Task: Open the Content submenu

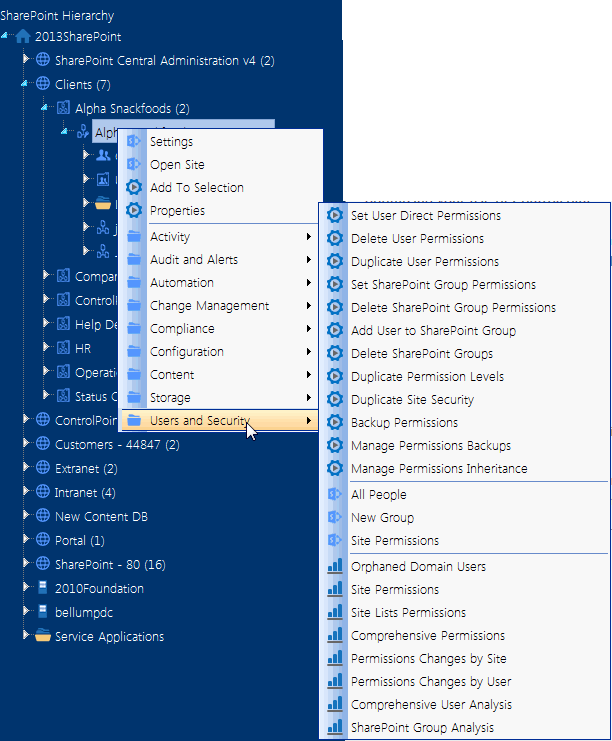Action: 220,375
